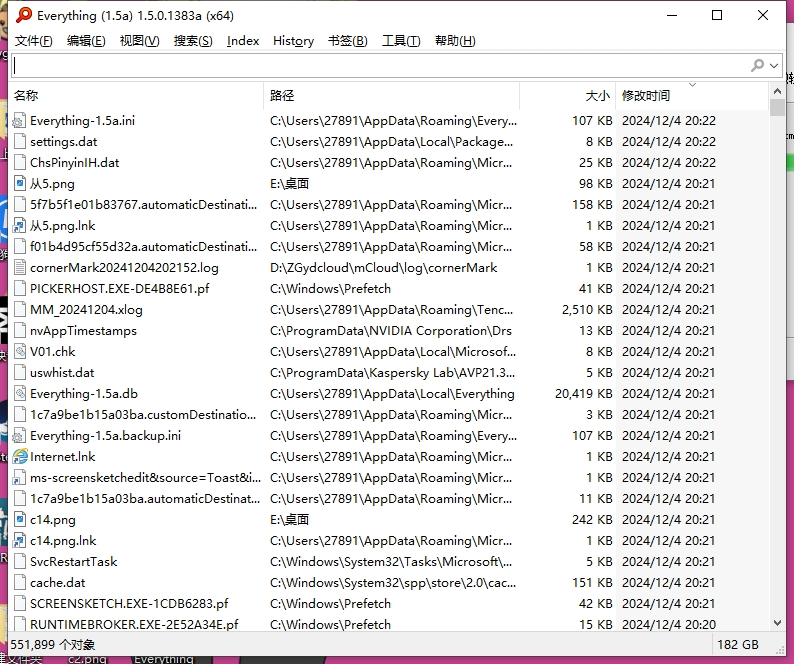The width and height of the screenshot is (794, 664).
Task: Click log file icon of cornerMark20241204202152.log
Action: tap(19, 267)
